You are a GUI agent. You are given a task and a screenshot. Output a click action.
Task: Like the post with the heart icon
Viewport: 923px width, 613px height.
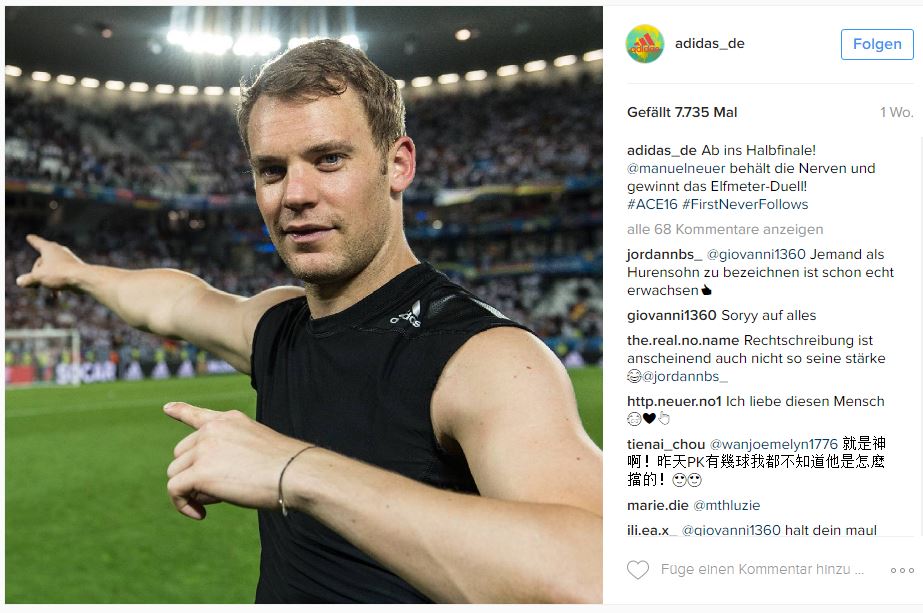coord(638,569)
